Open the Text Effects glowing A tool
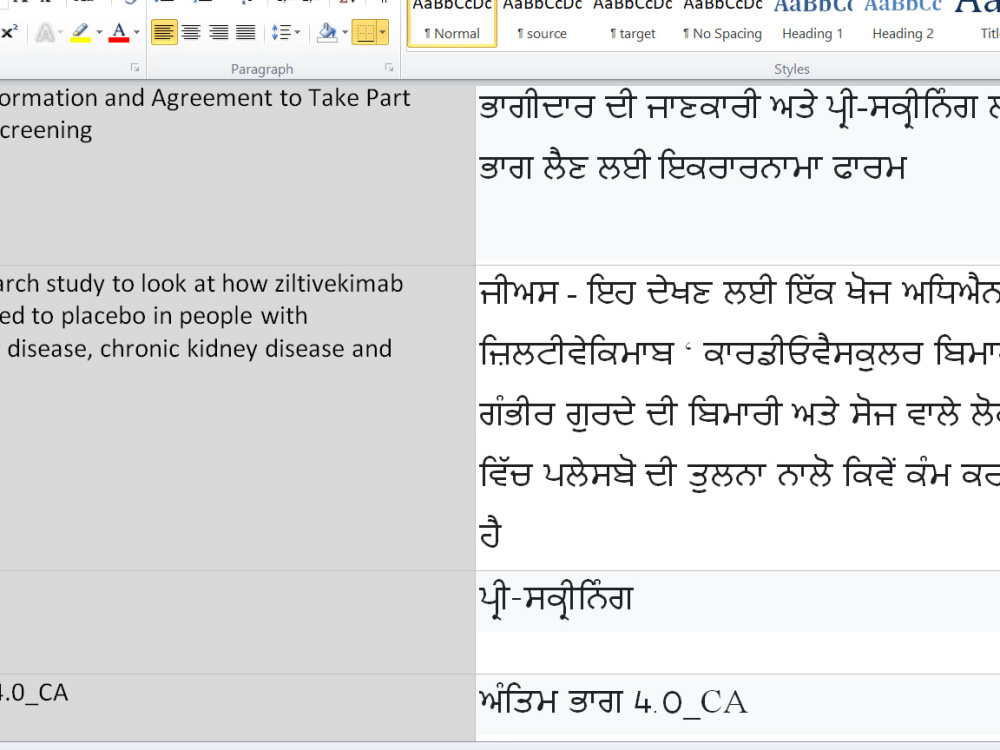Screen dimensions: 1000x750 [x=45, y=32]
